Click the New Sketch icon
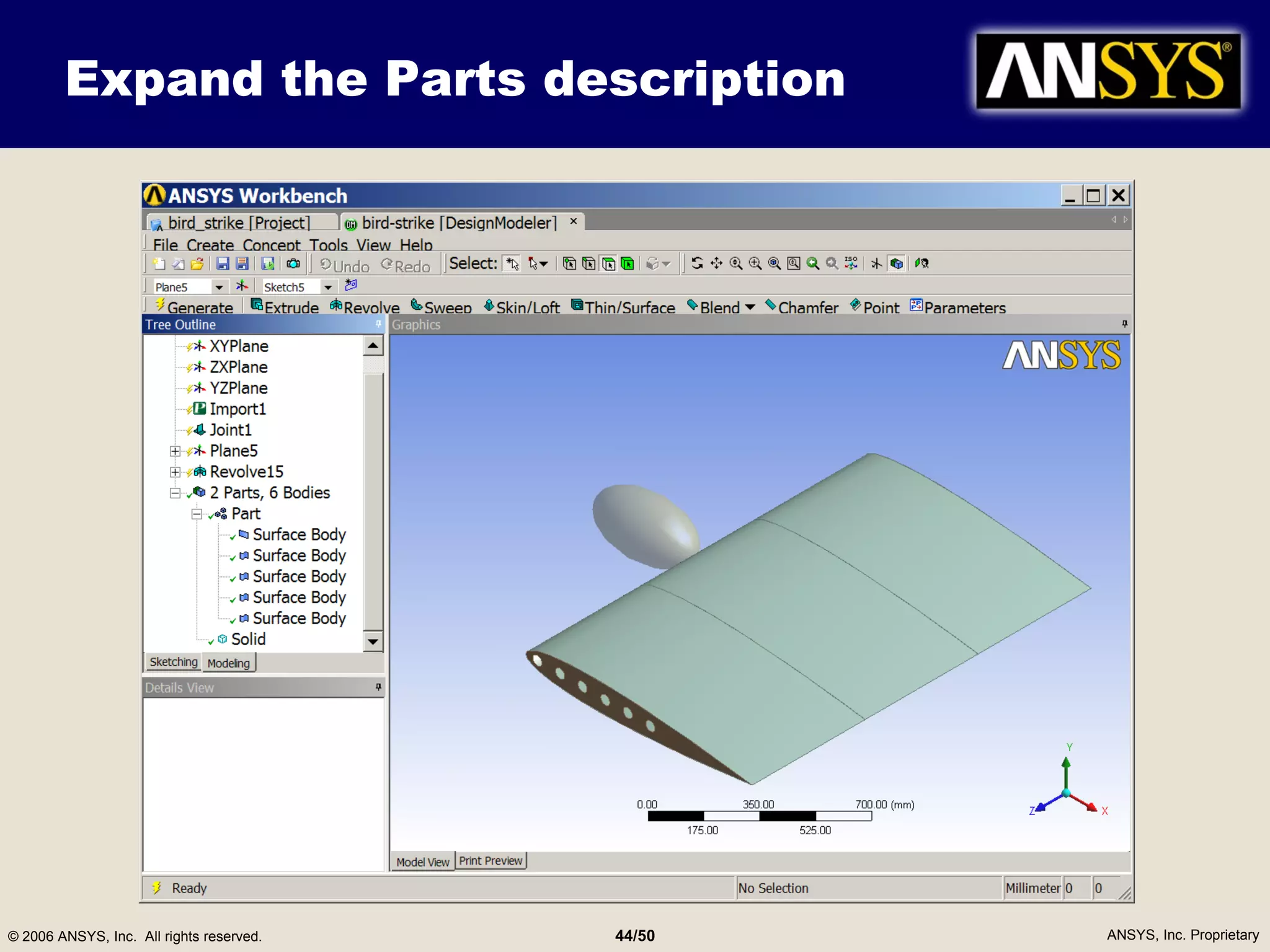 pyautogui.click(x=351, y=285)
